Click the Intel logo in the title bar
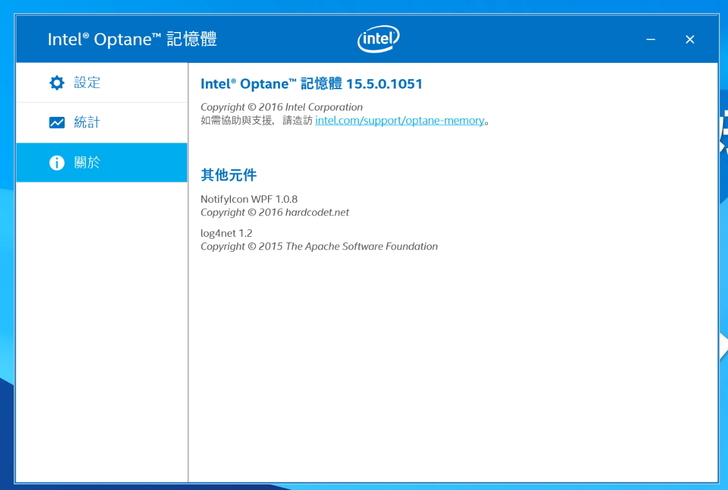This screenshot has width=728, height=490. (x=378, y=39)
